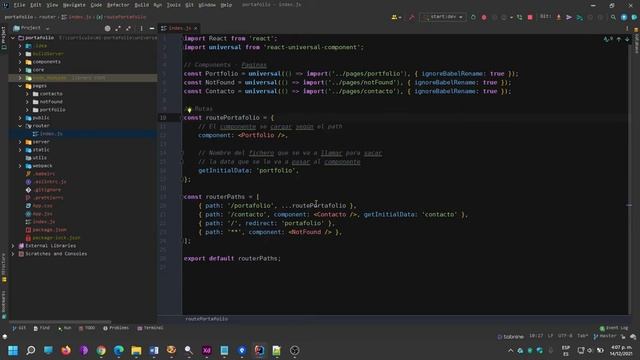Image resolution: width=640 pixels, height=360 pixels.
Task: Open the Refactor menu
Action: (x=118, y=5)
